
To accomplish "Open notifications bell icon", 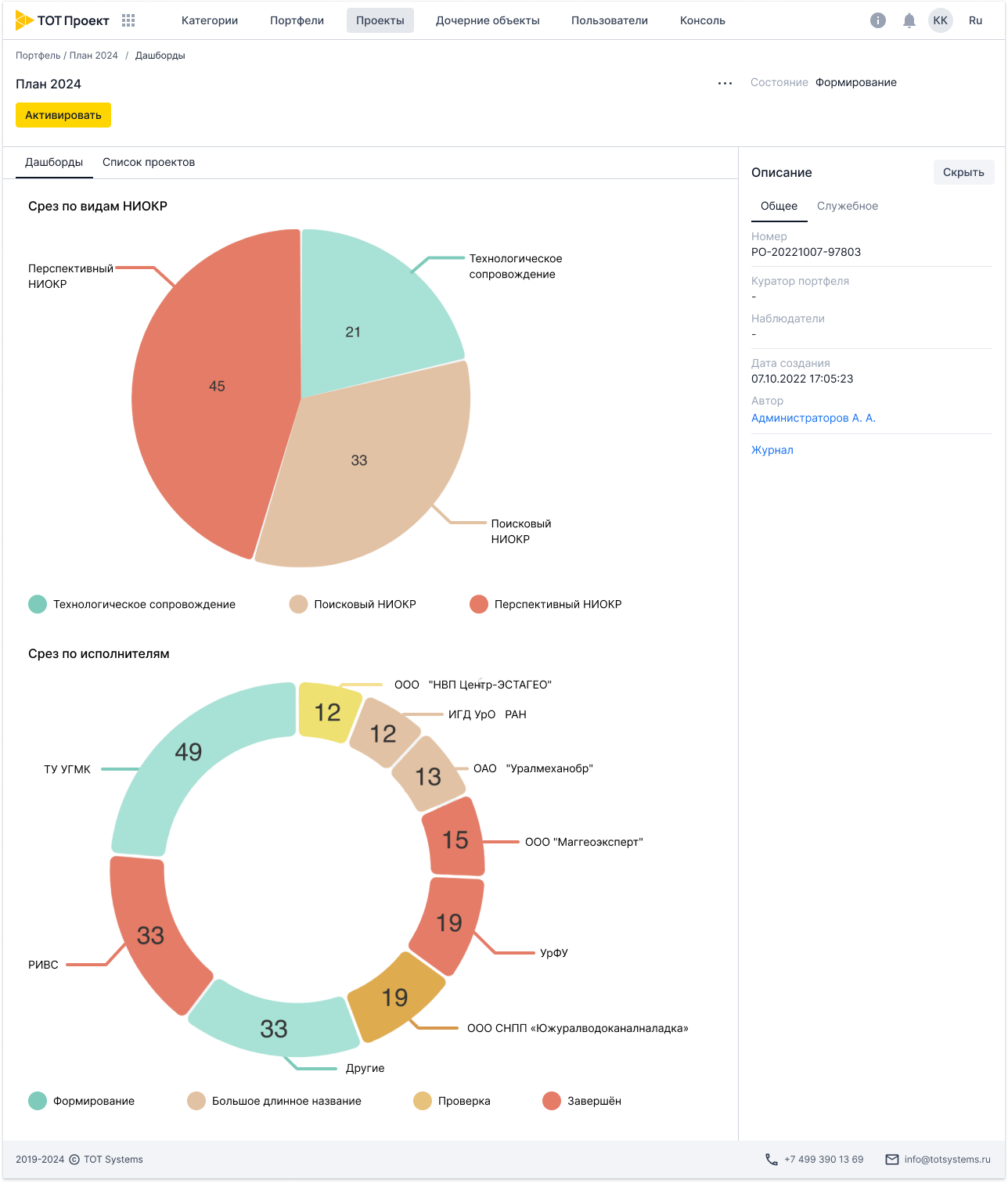I will (x=909, y=21).
